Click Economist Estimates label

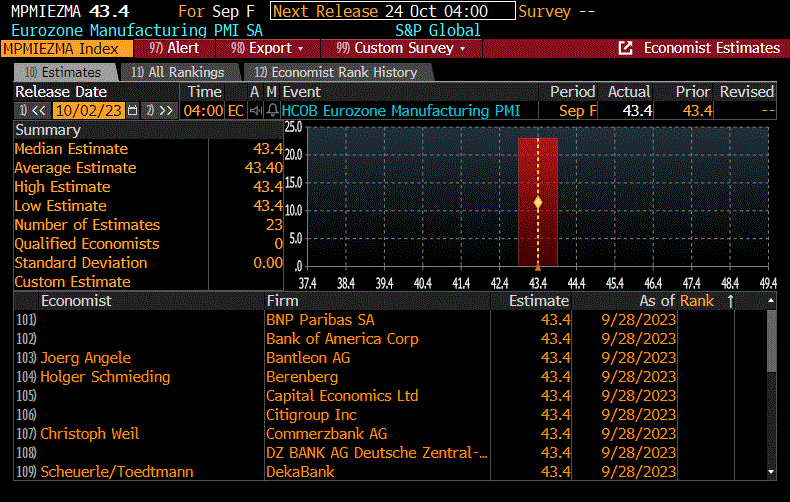click(711, 48)
